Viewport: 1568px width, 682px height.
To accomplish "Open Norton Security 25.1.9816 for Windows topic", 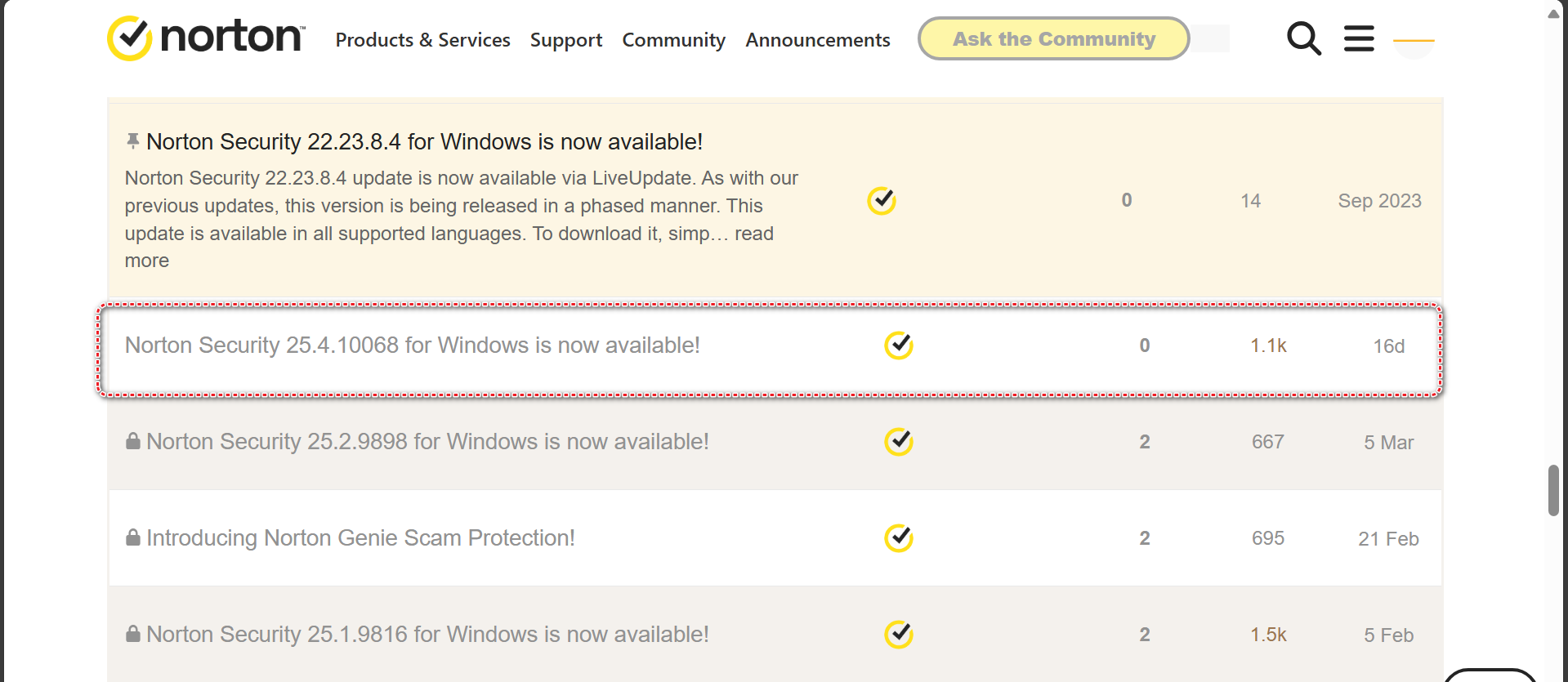I will point(427,635).
